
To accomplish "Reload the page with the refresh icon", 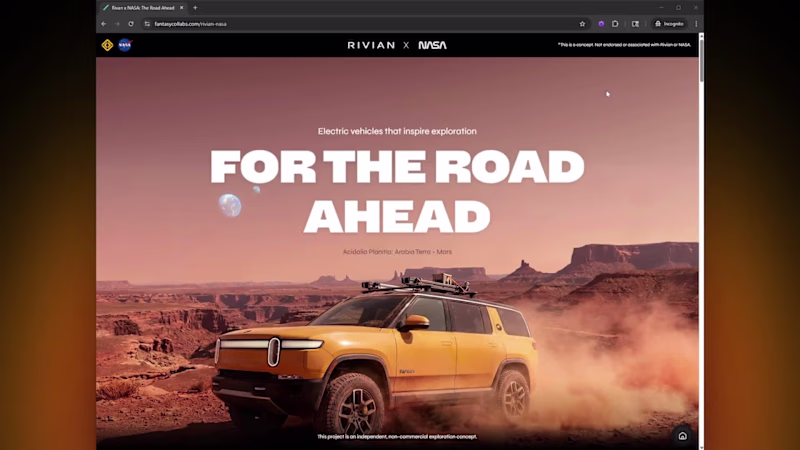I will click(131, 24).
